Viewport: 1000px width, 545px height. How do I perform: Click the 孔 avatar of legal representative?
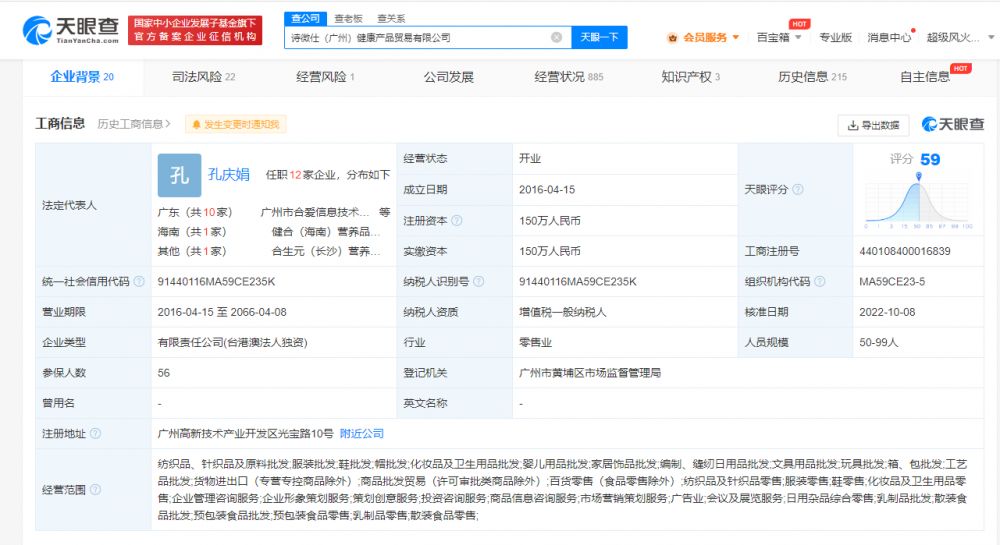coord(179,175)
